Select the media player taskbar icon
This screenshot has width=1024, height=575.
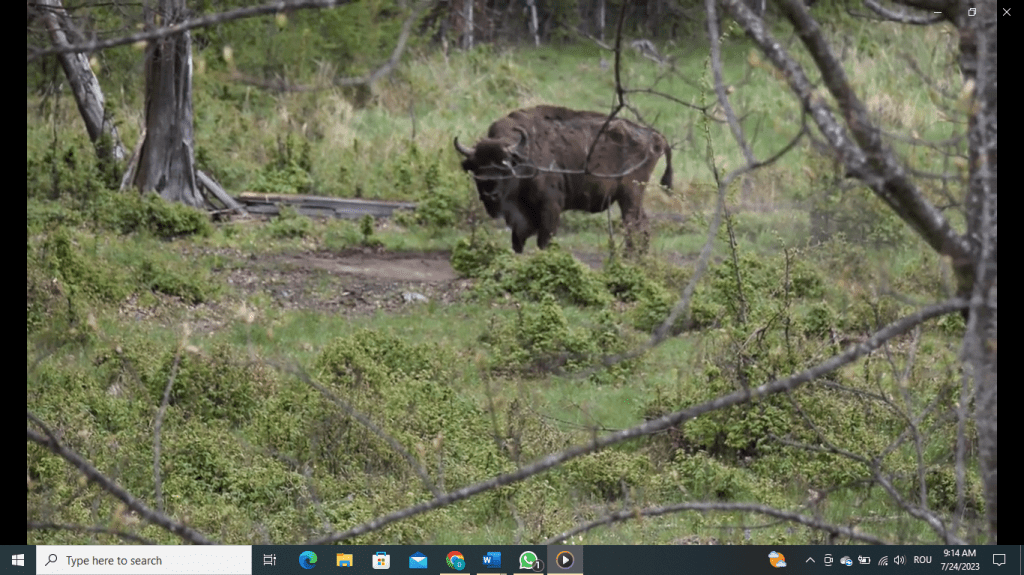point(565,560)
